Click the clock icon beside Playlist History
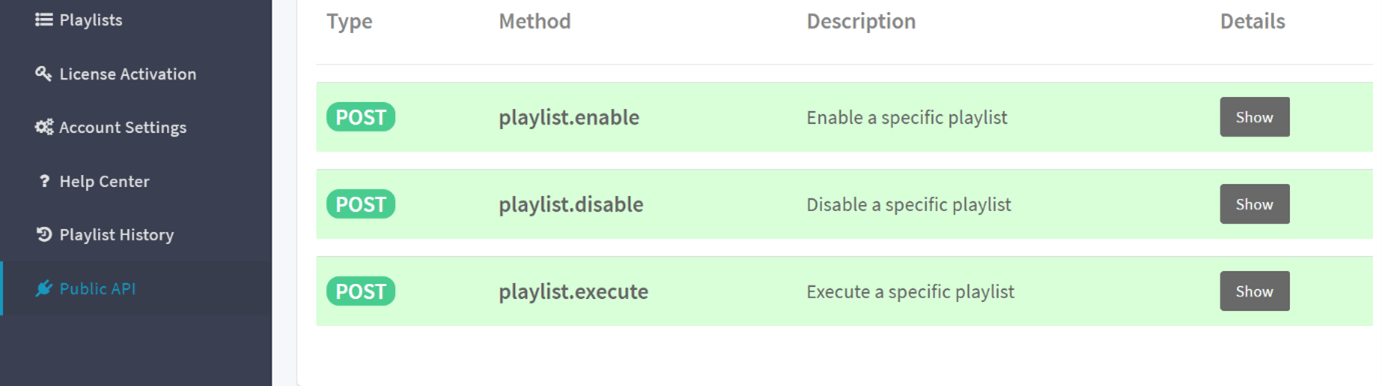Viewport: 1382px width, 386px height. pos(43,235)
